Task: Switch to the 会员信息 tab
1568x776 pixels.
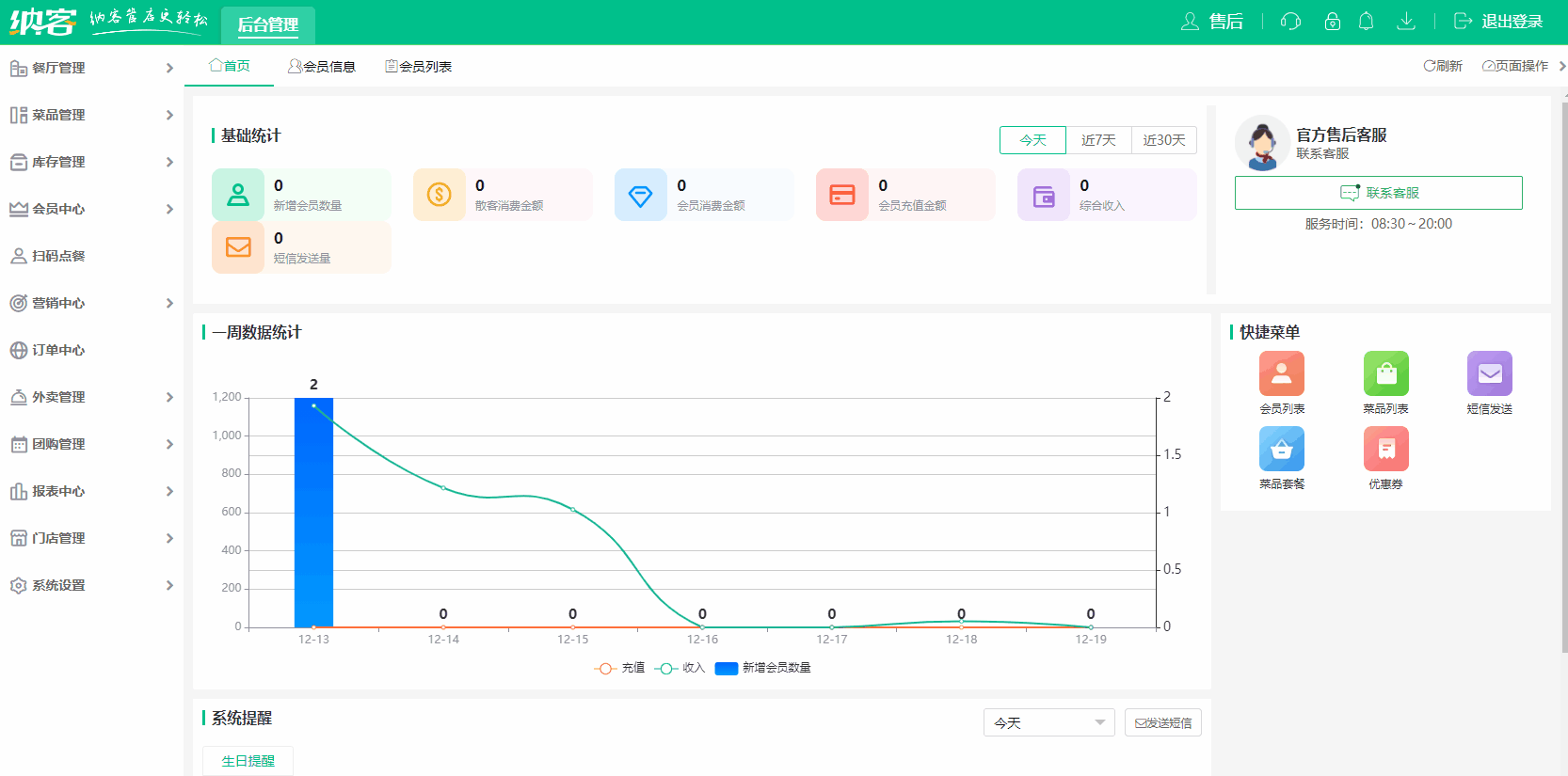Action: tap(322, 67)
